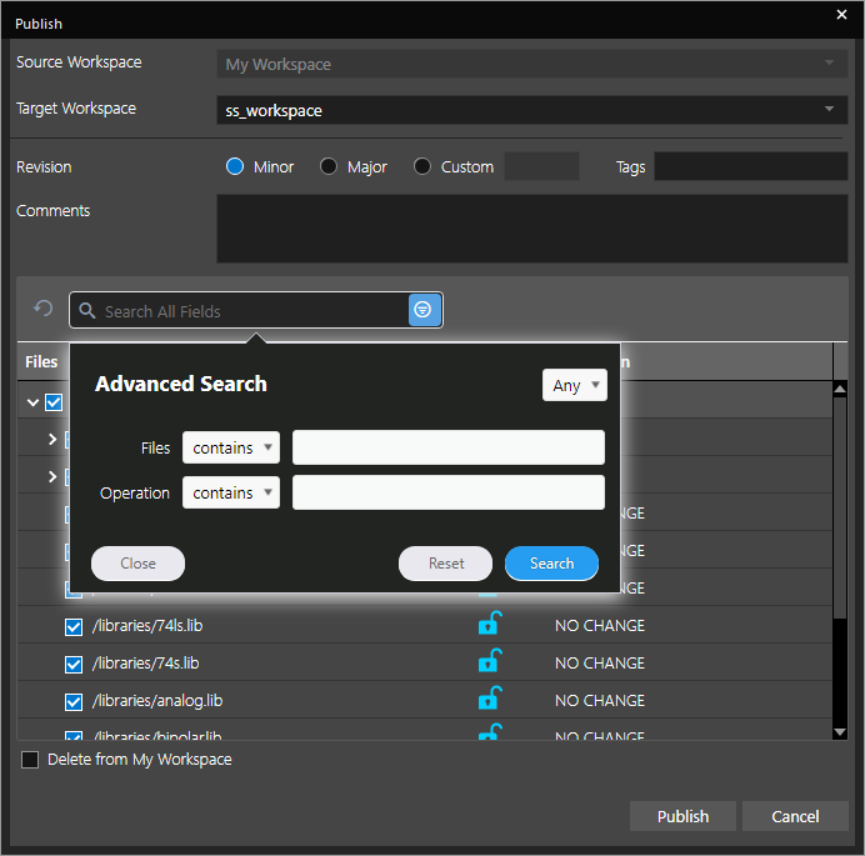Click the advanced search filter icon
Image resolution: width=865 pixels, height=856 pixels.
[424, 310]
